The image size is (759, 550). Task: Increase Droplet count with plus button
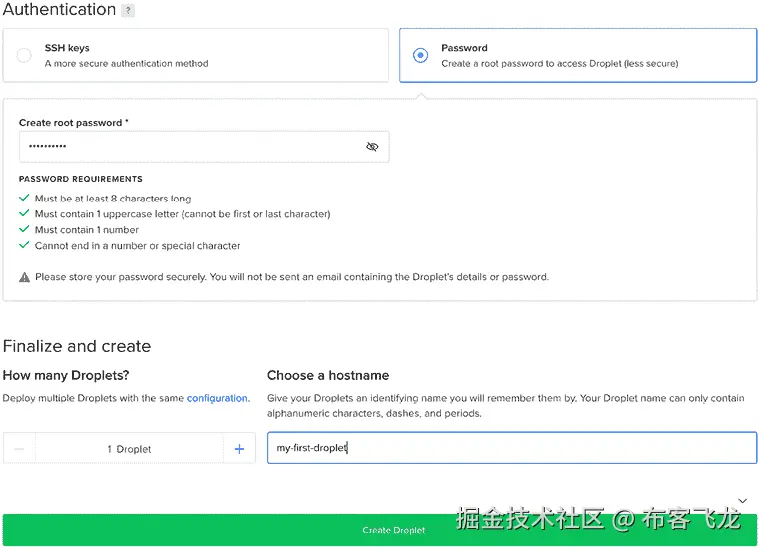[x=239, y=449]
